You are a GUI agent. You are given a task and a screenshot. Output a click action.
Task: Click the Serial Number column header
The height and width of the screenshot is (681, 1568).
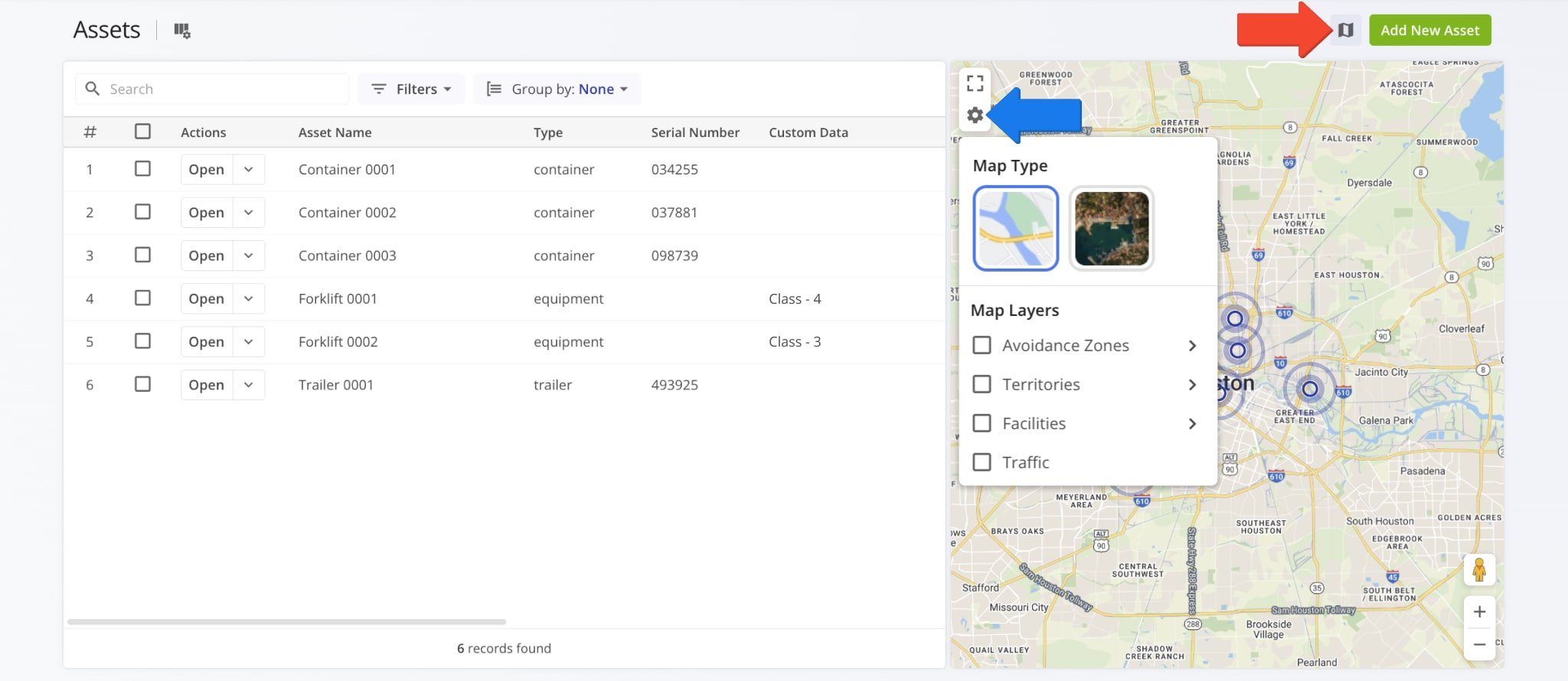(694, 132)
